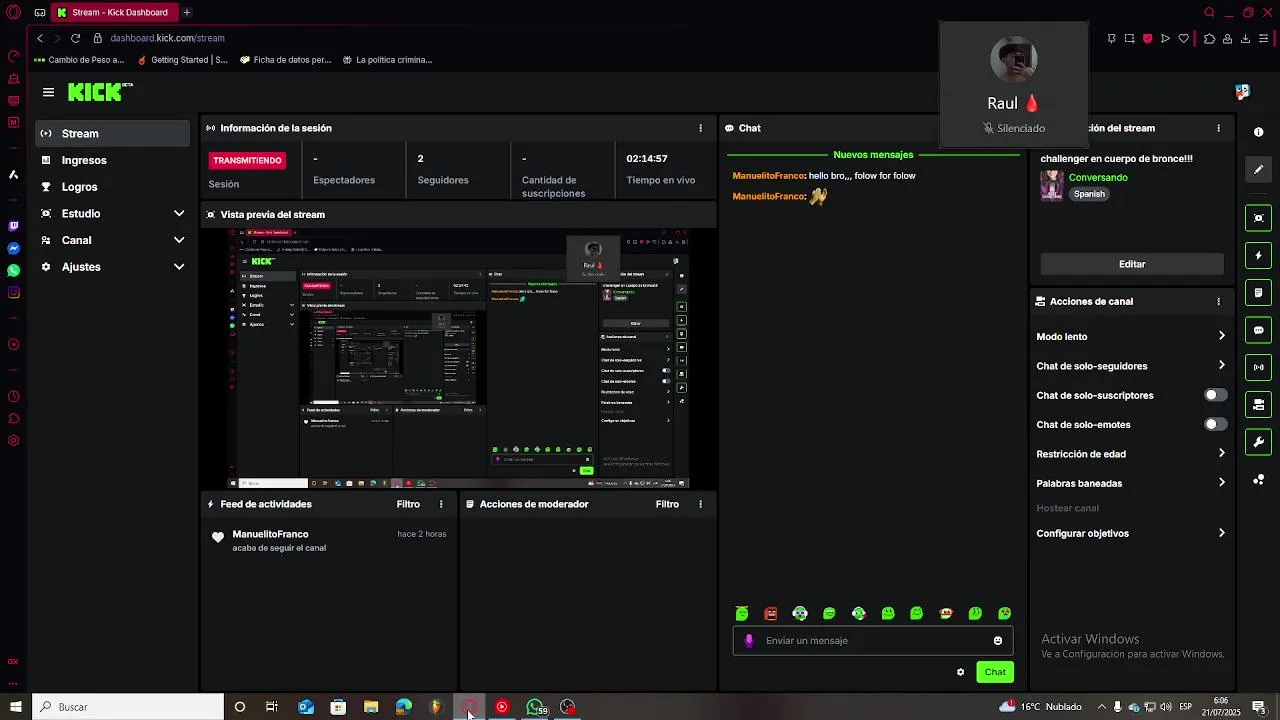Screen dimensions: 1280x720
Task: Click the Nuevos mensajes divider label
Action: pyautogui.click(x=873, y=155)
